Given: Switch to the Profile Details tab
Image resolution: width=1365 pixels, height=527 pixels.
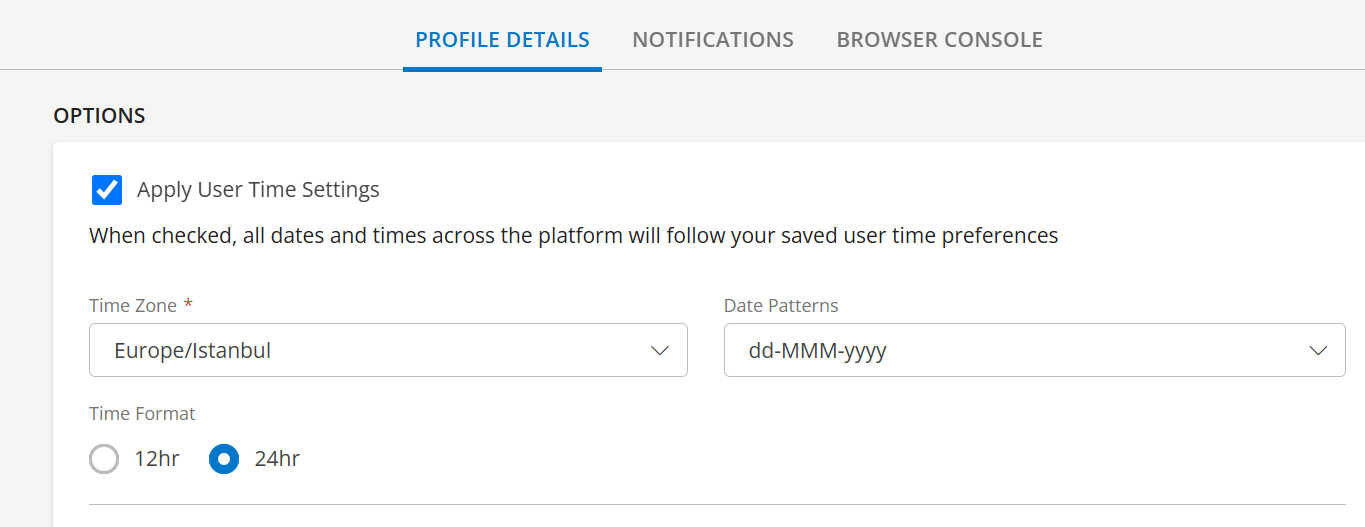Looking at the screenshot, I should tap(502, 40).
